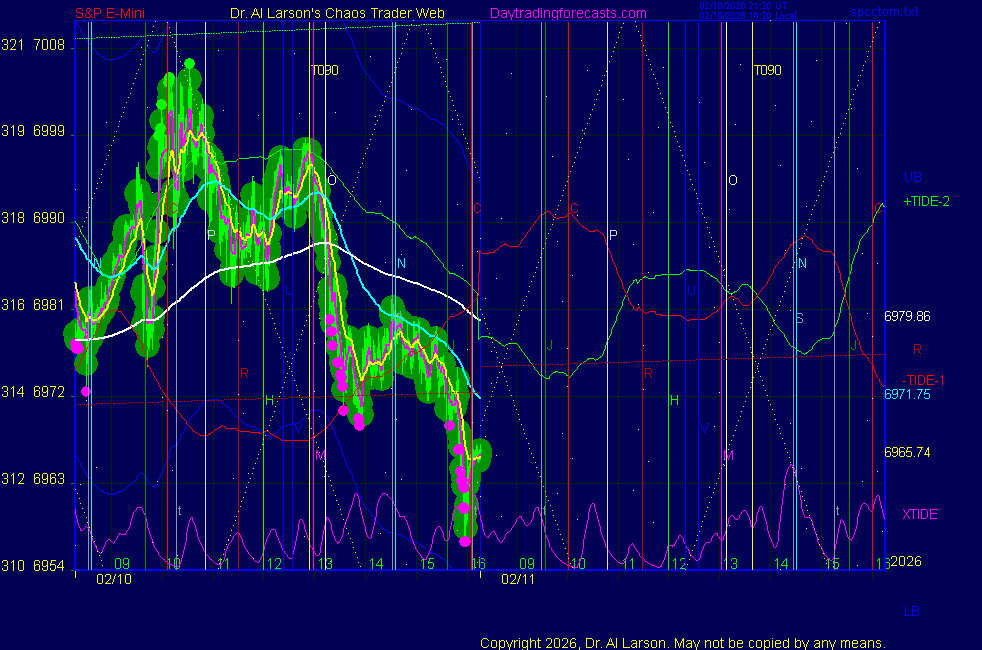Click the second T090 marker on 02/11
This screenshot has width=982, height=650.
point(767,71)
